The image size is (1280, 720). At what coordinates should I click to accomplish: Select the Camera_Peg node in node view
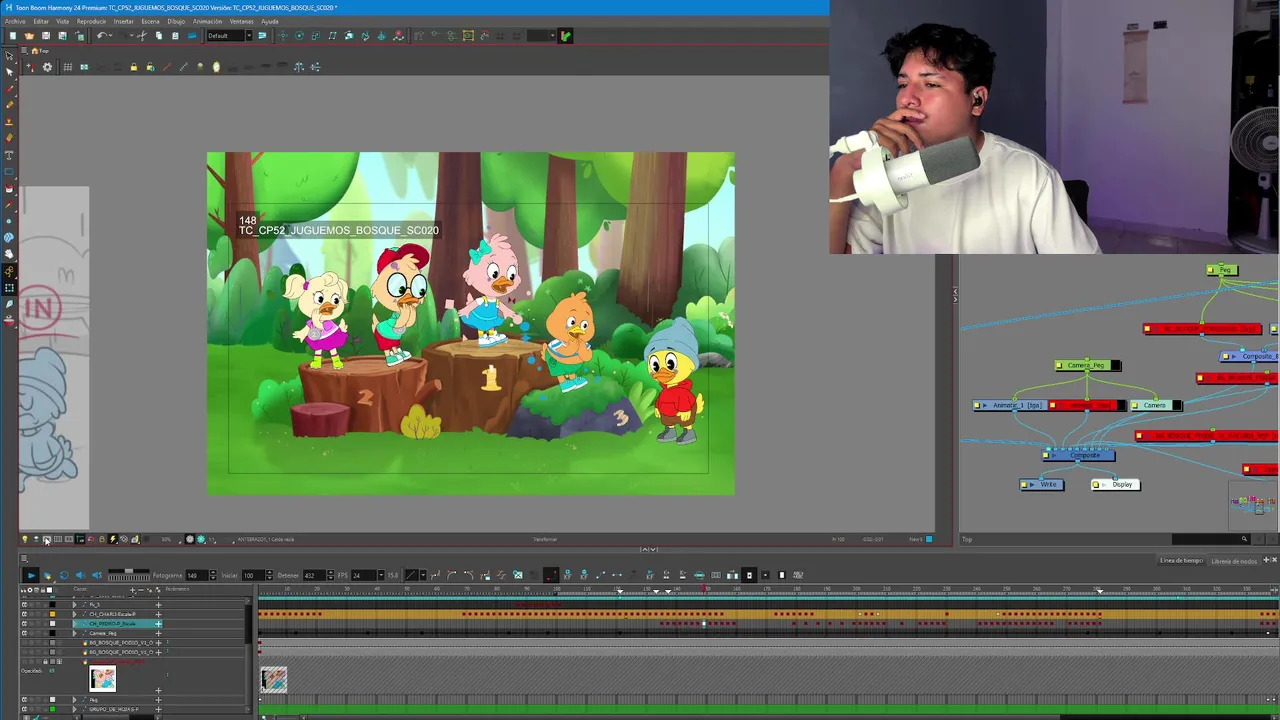(1087, 365)
